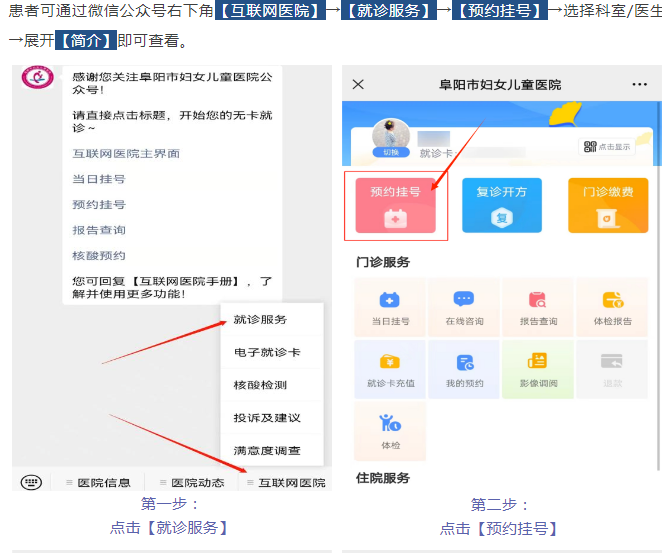Viewport: 662px width, 553px height.
Task: Click the hospital logo avatar in chat
Action: 38,77
